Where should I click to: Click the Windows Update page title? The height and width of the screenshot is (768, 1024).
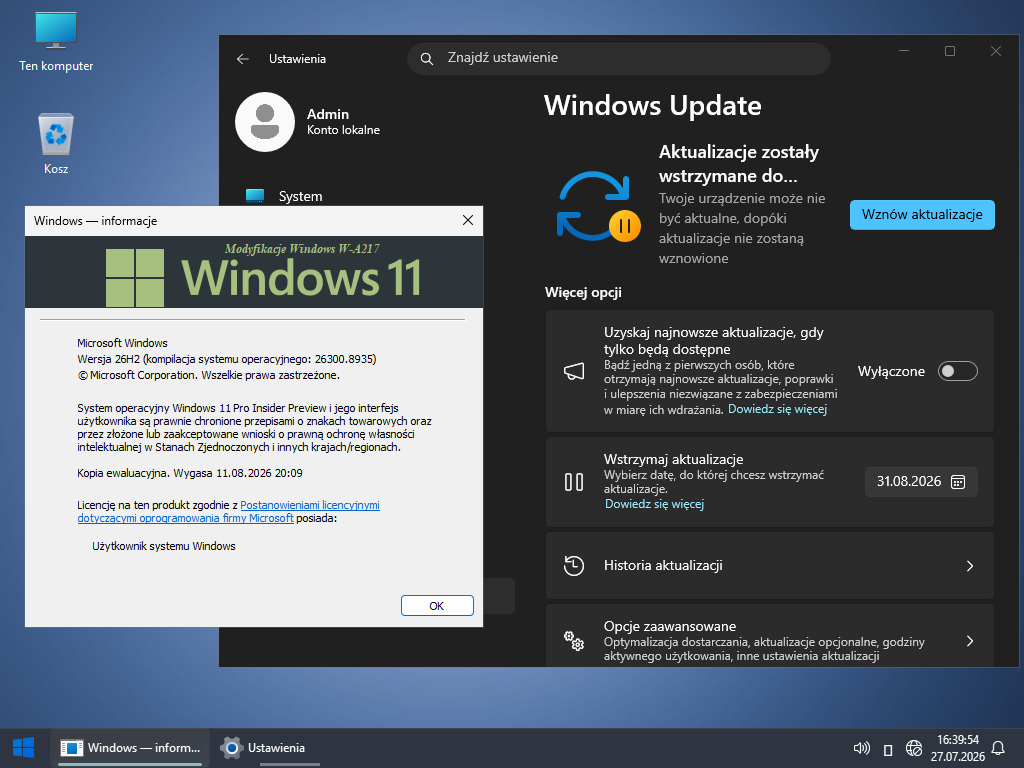(x=652, y=106)
